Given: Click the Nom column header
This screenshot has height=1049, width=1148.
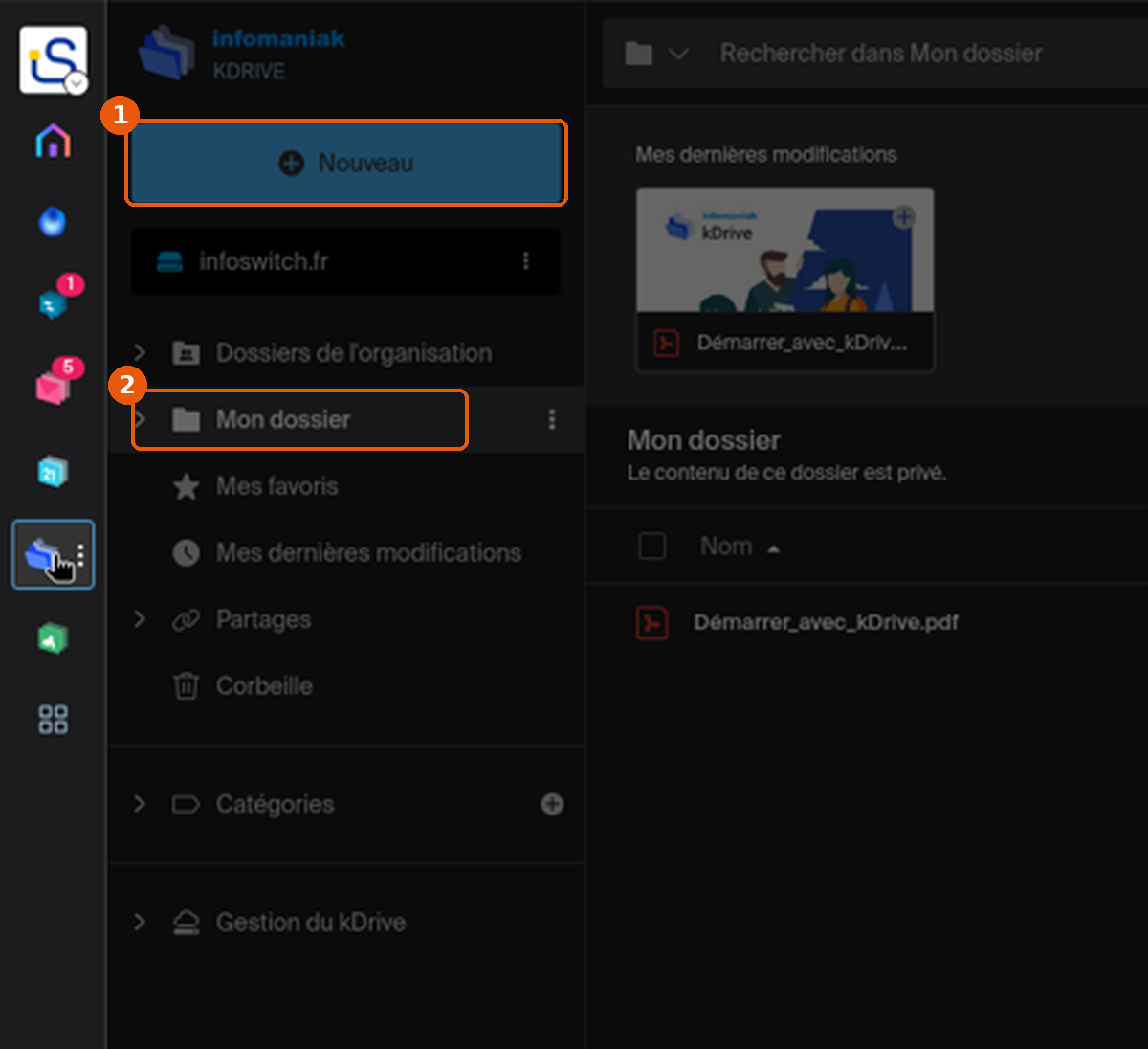Looking at the screenshot, I should (726, 547).
